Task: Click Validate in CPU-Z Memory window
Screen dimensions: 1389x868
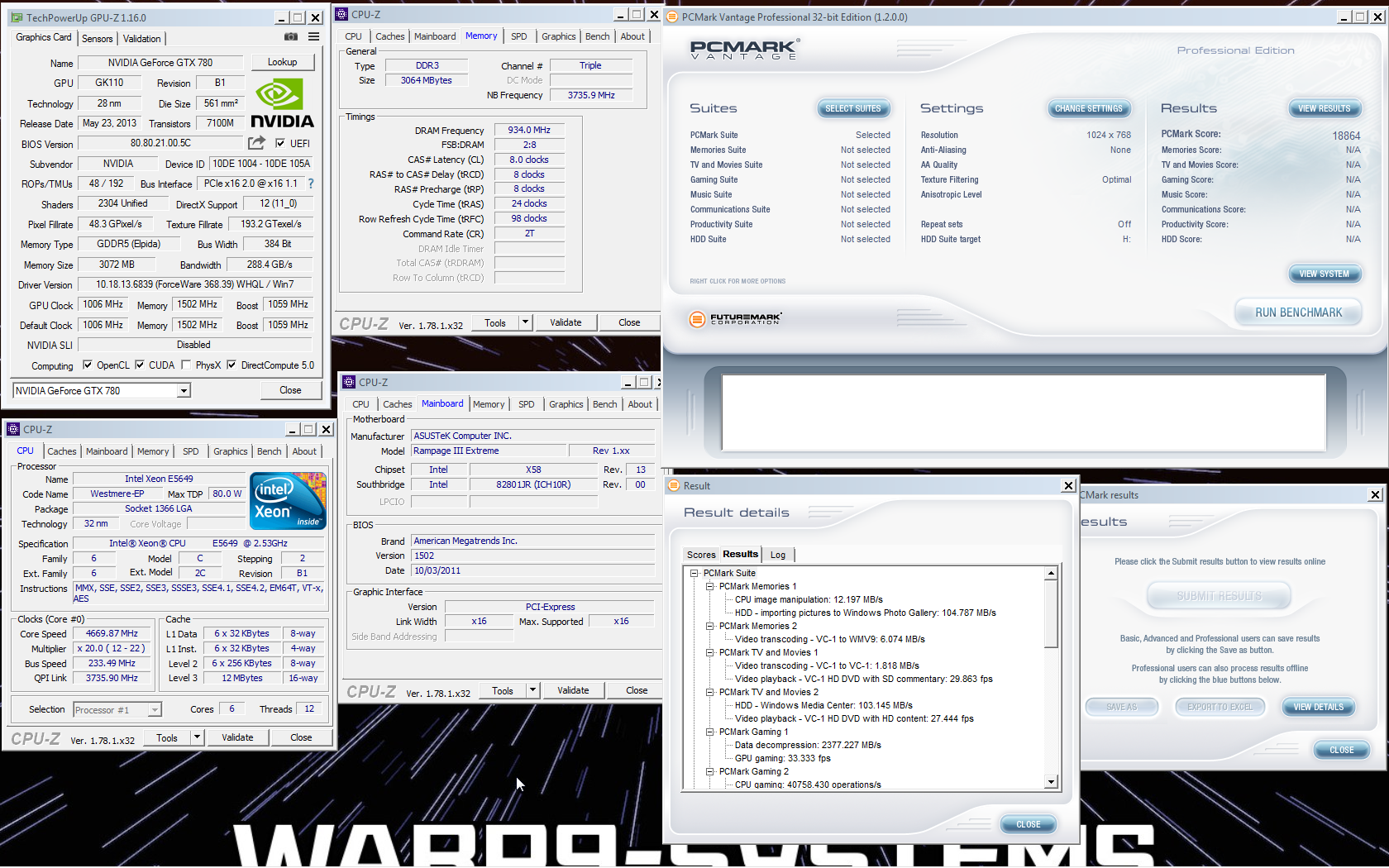Action: click(566, 322)
